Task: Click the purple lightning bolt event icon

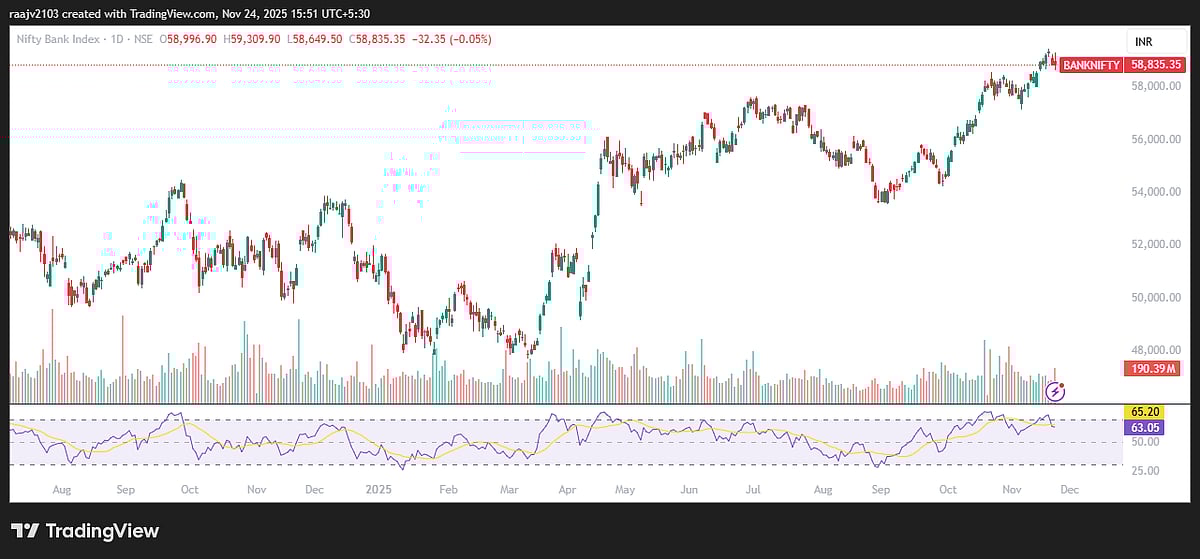Action: click(1053, 390)
